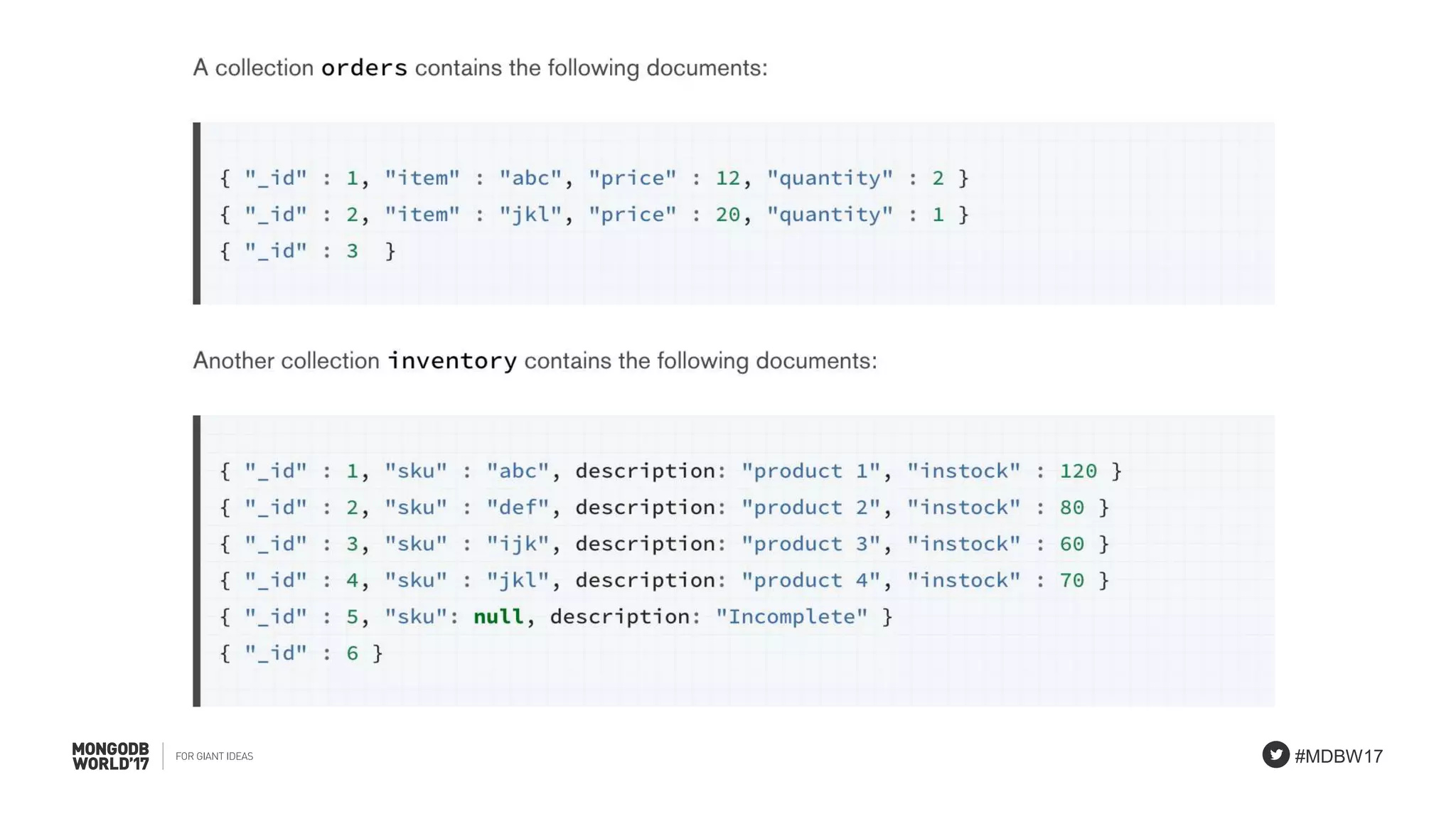Click the #MDBW17 hashtag text
The height and width of the screenshot is (819, 1456).
[1339, 756]
